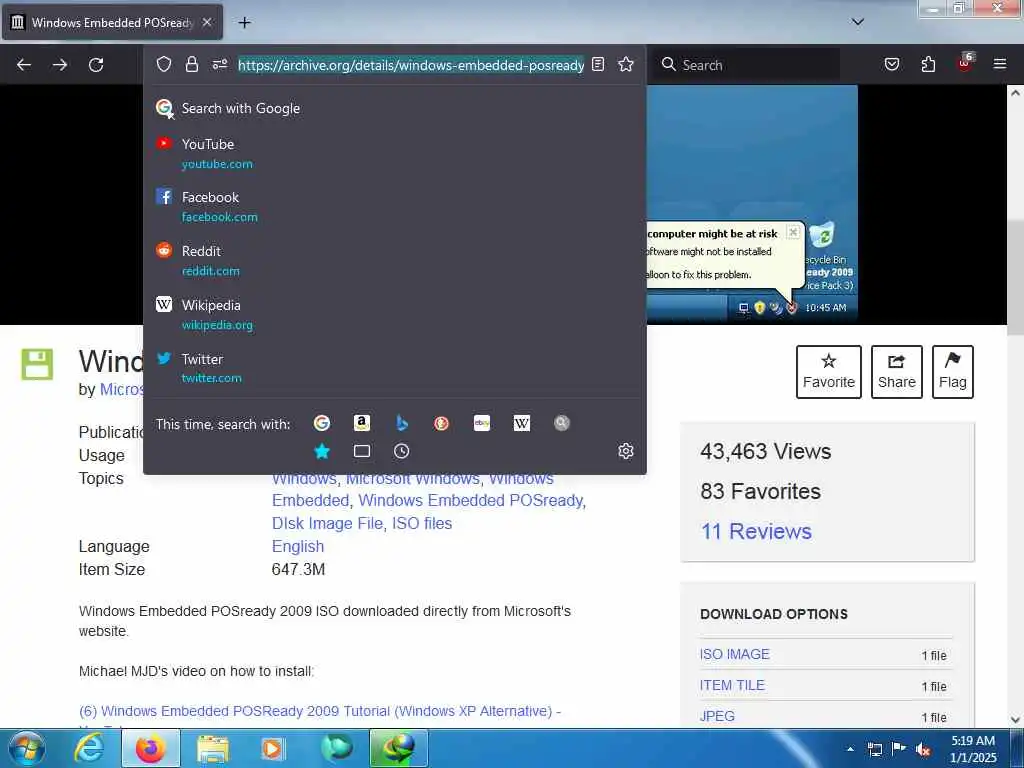1024x768 pixels.
Task: Select the Reddit suggestion
Action: 395,261
